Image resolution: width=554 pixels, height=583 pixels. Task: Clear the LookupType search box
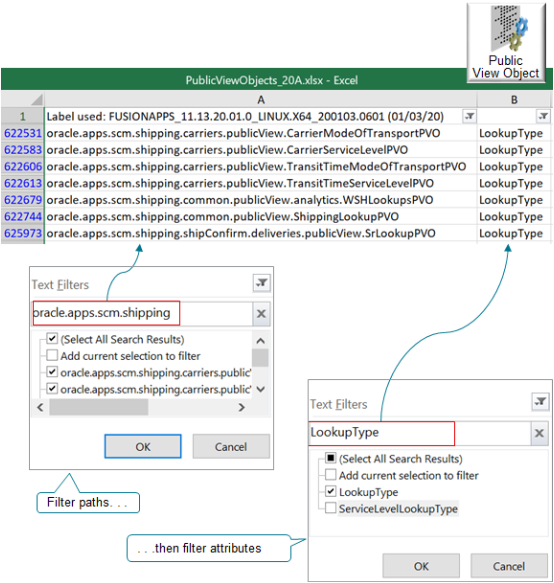click(539, 433)
